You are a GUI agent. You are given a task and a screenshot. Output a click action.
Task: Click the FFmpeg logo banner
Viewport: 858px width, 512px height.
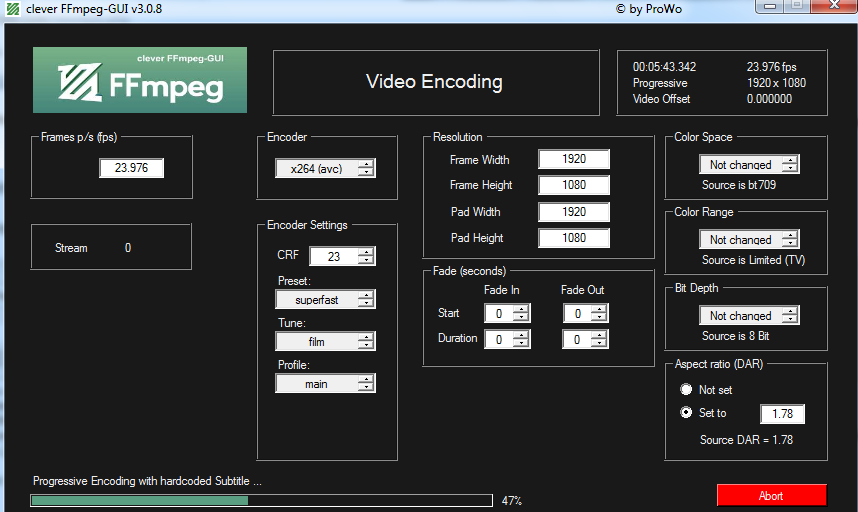(140, 80)
